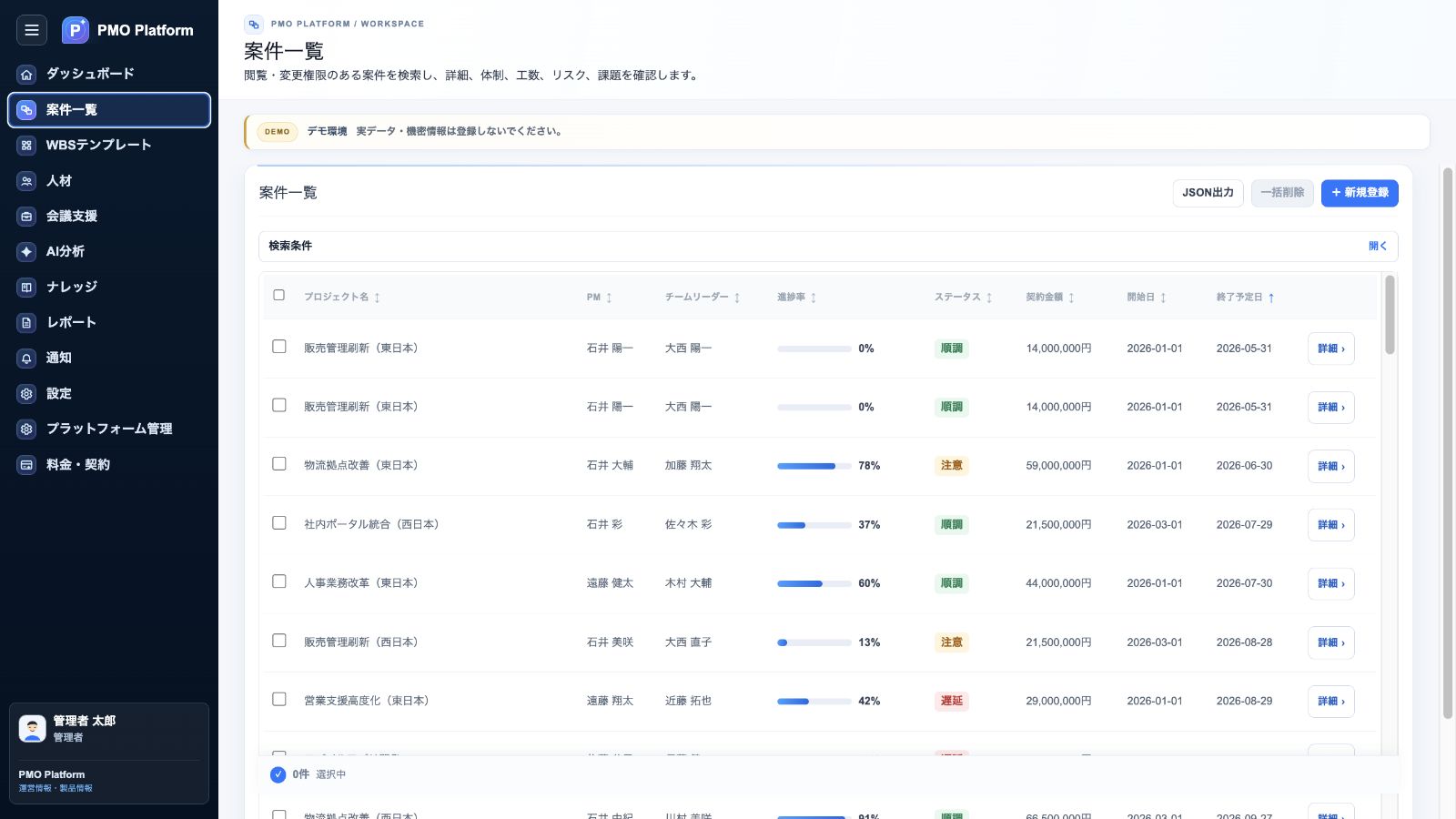Open the AI分析 menu item
The image size is (1456, 819).
(x=109, y=252)
